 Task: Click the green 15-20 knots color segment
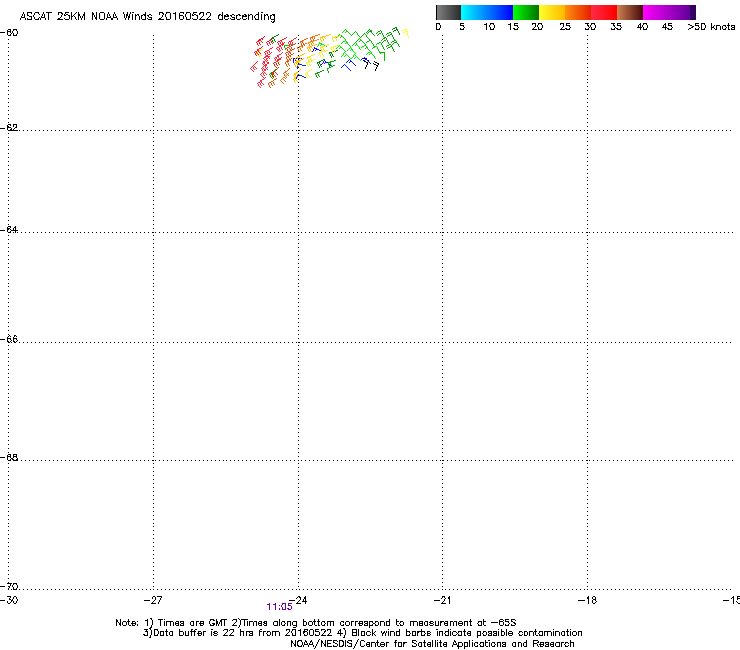(x=526, y=12)
